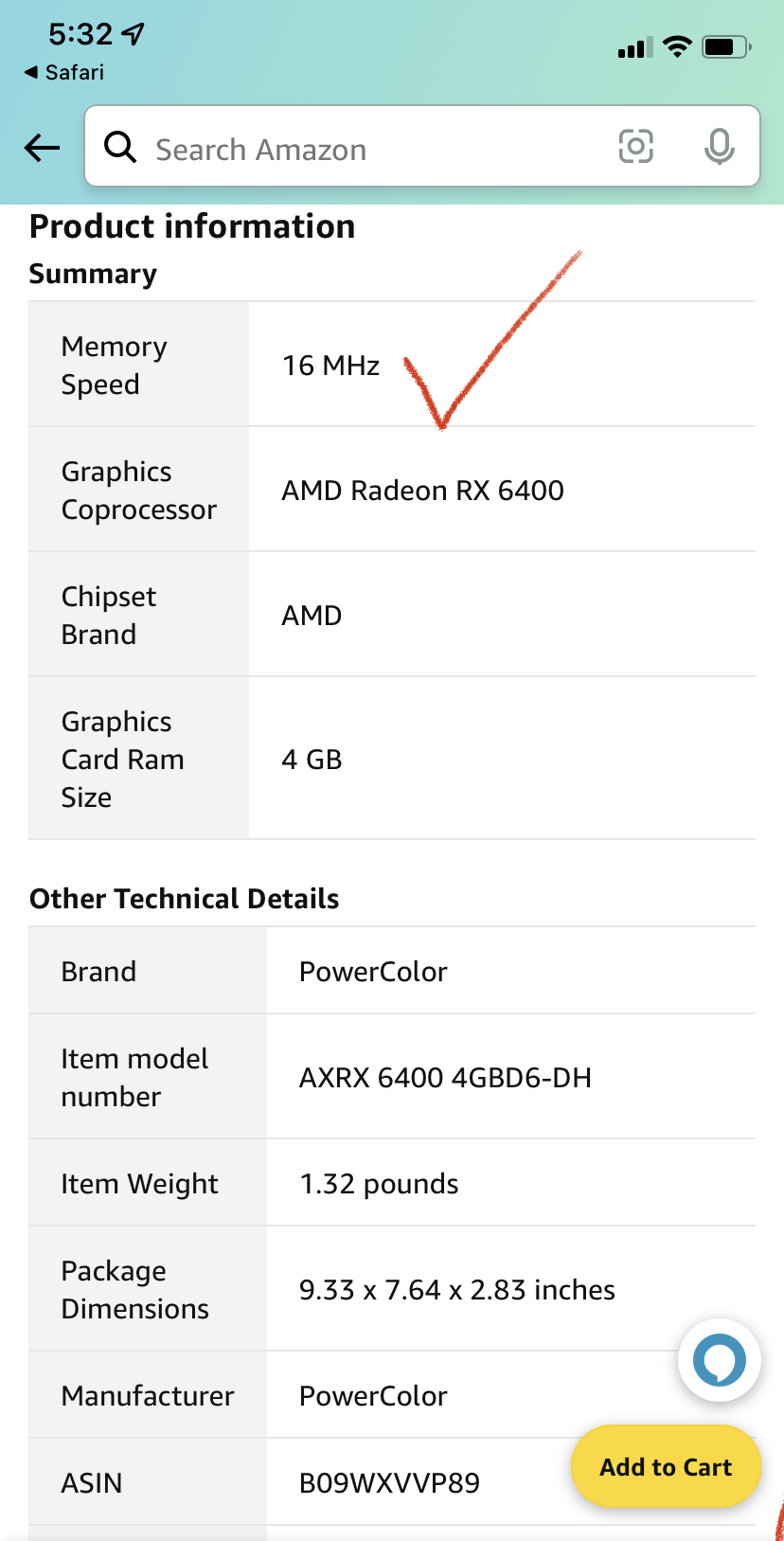Tap the Other Technical Details heading

point(185,899)
